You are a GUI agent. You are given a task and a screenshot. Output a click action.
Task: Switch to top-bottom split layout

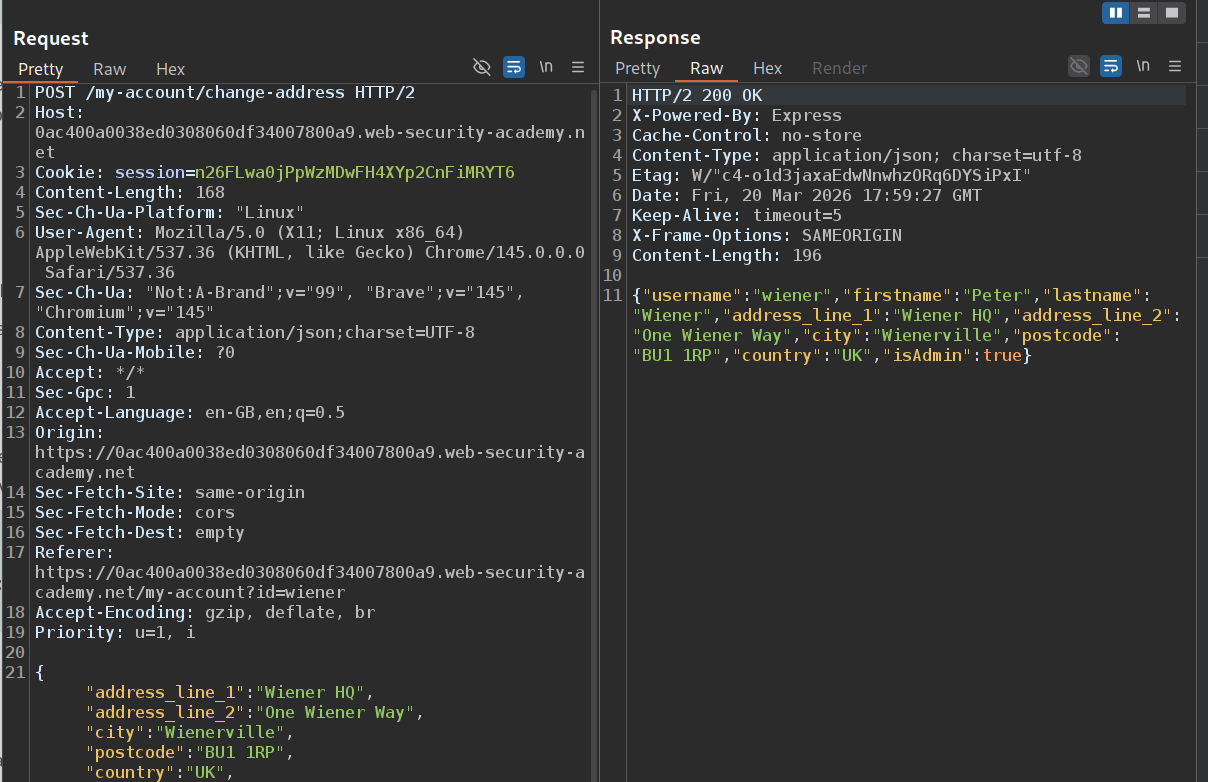click(1144, 13)
